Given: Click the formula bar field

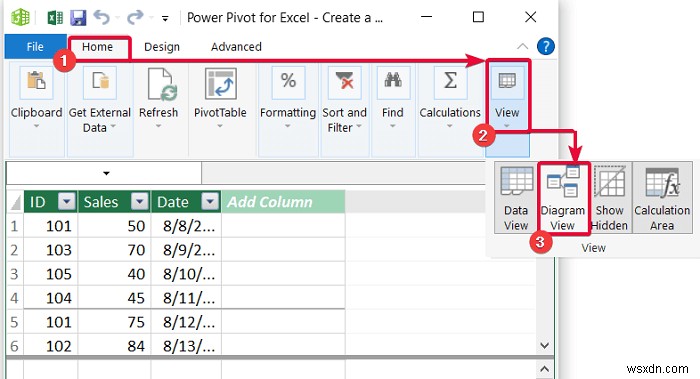Looking at the screenshot, I should [344, 173].
